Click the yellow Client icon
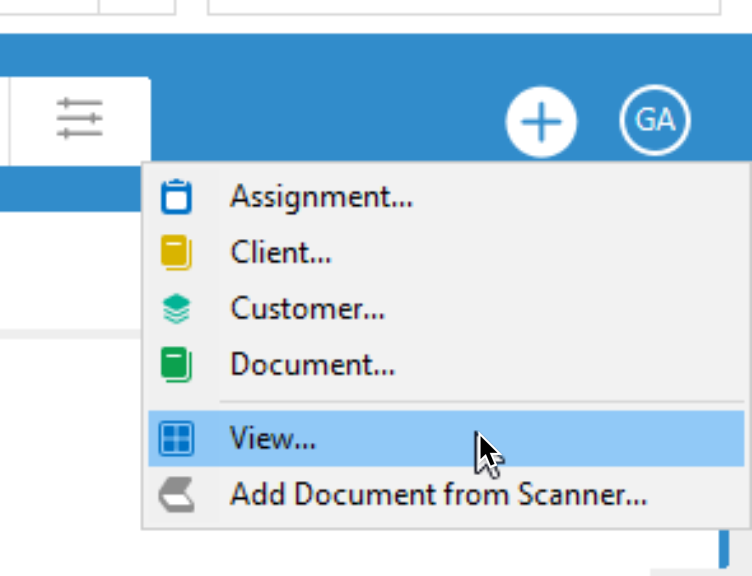The width and height of the screenshot is (752, 576). (176, 252)
